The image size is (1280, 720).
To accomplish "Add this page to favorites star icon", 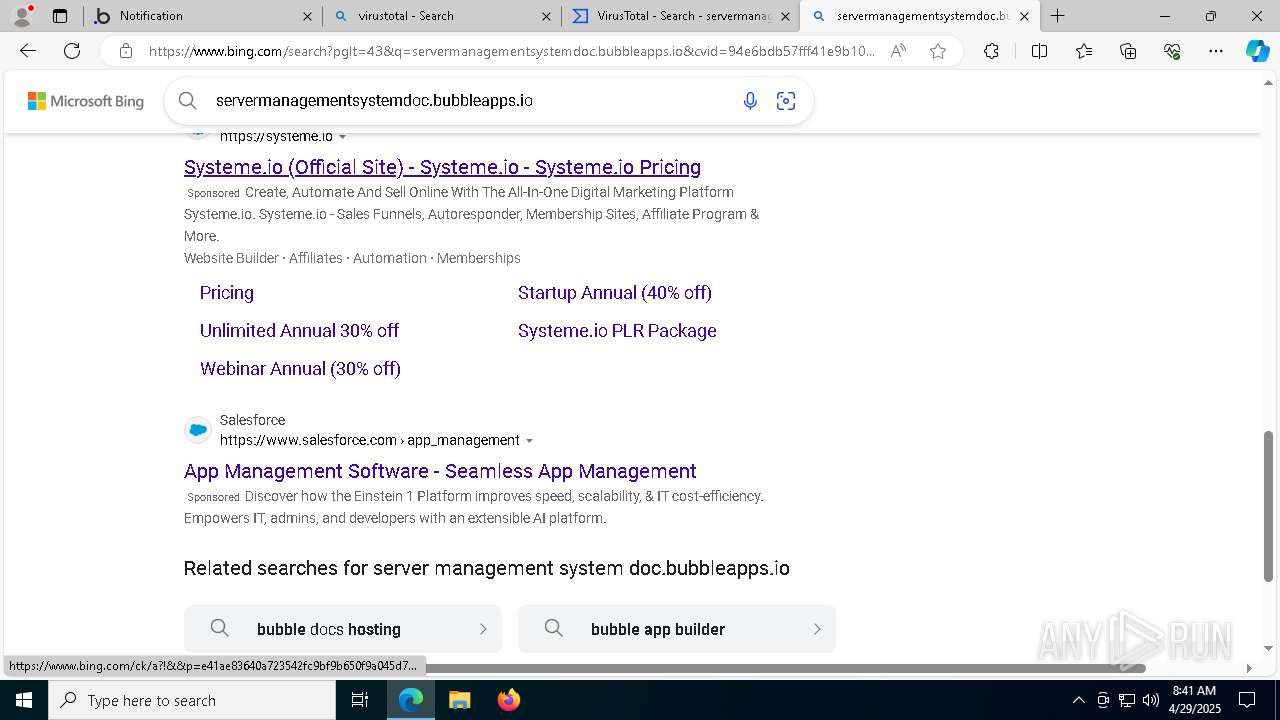I will pyautogui.click(x=938, y=51).
